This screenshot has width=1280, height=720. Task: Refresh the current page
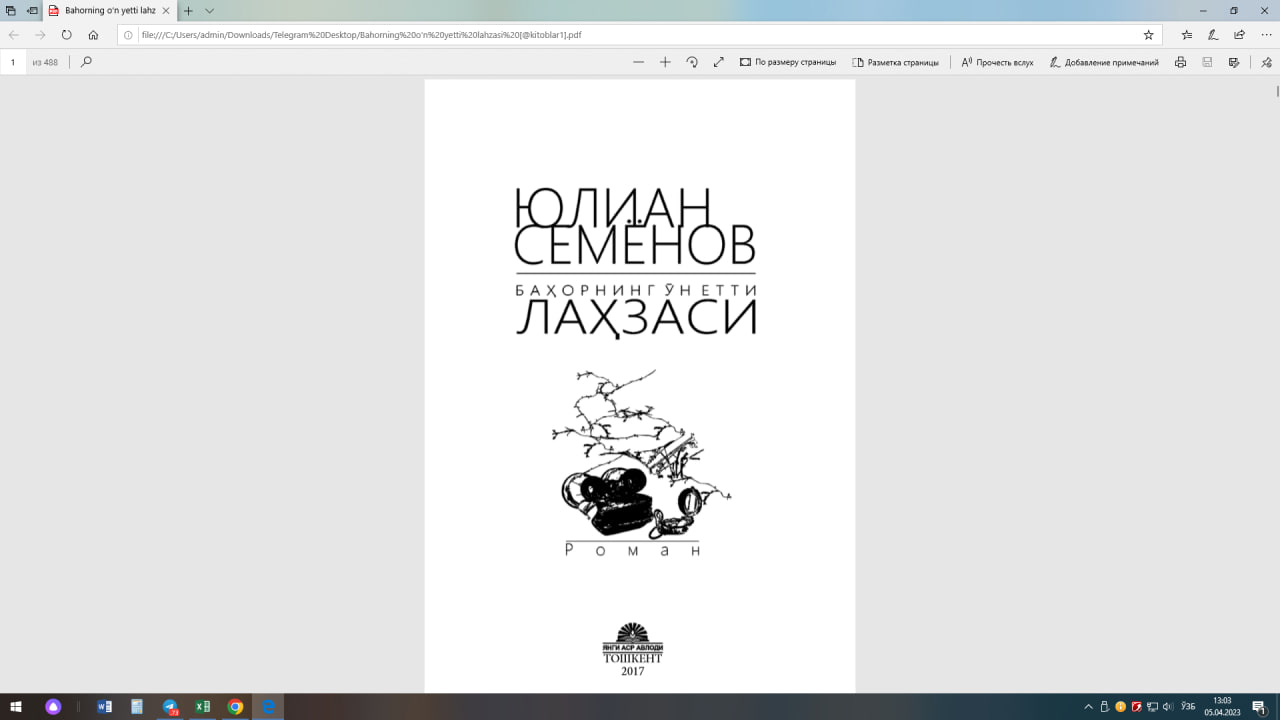point(65,33)
